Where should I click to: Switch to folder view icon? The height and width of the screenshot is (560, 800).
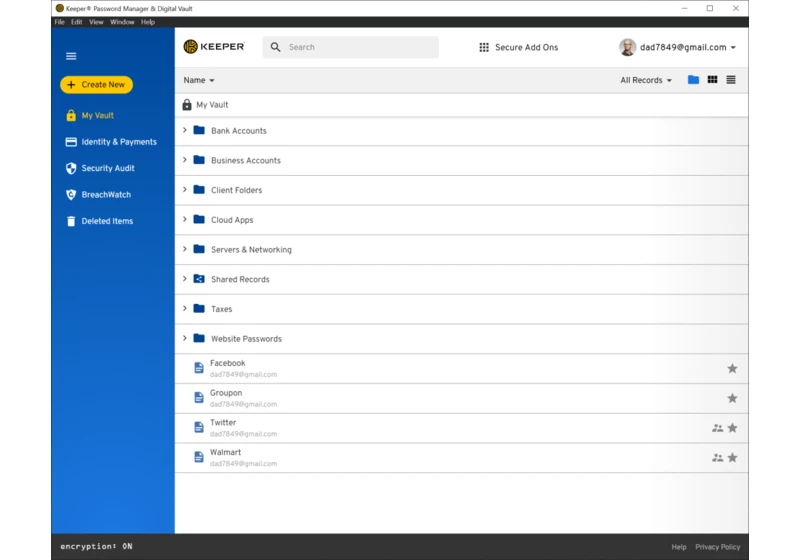[x=693, y=80]
